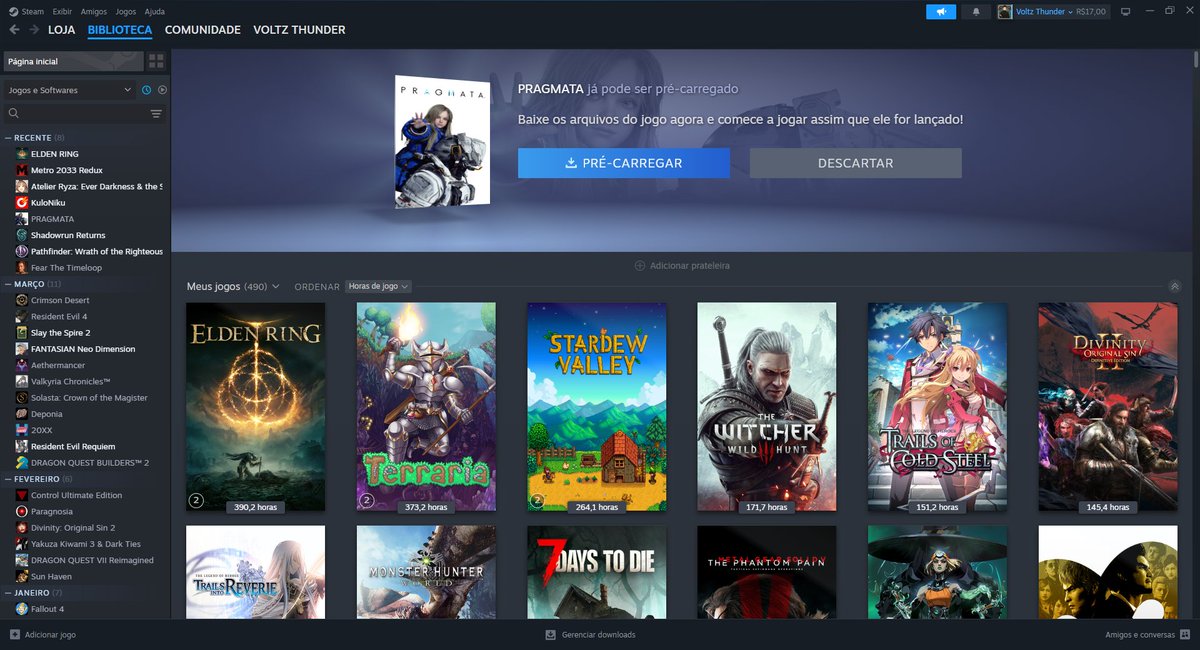
Task: Switch library to grid collections view
Action: [156, 61]
